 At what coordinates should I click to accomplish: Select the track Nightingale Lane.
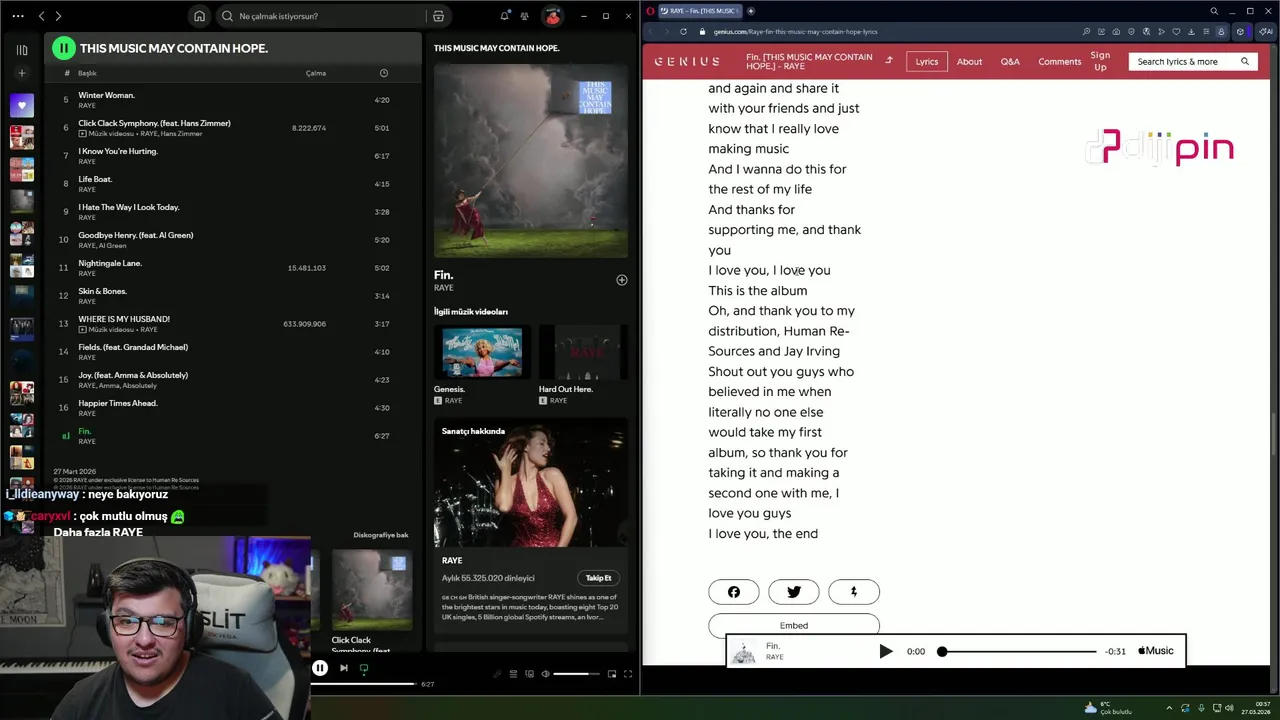coord(110,263)
